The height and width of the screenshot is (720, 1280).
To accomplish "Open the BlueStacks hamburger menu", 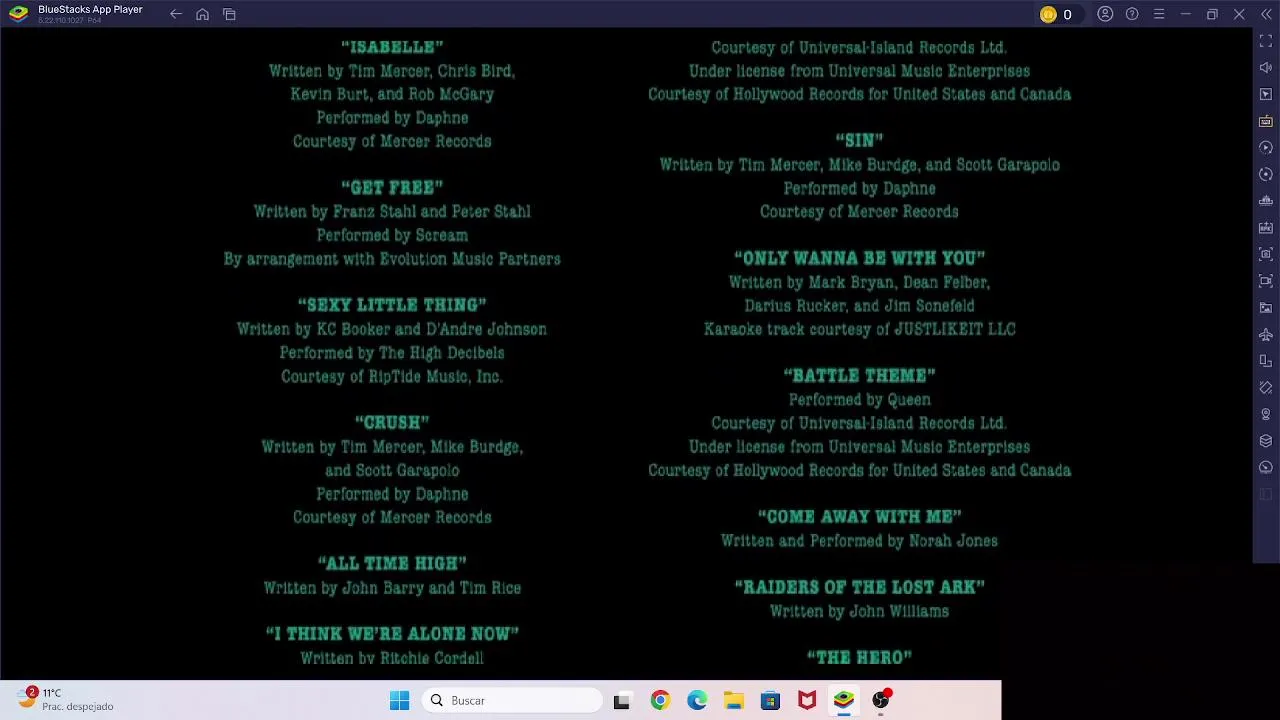I will pos(1159,14).
